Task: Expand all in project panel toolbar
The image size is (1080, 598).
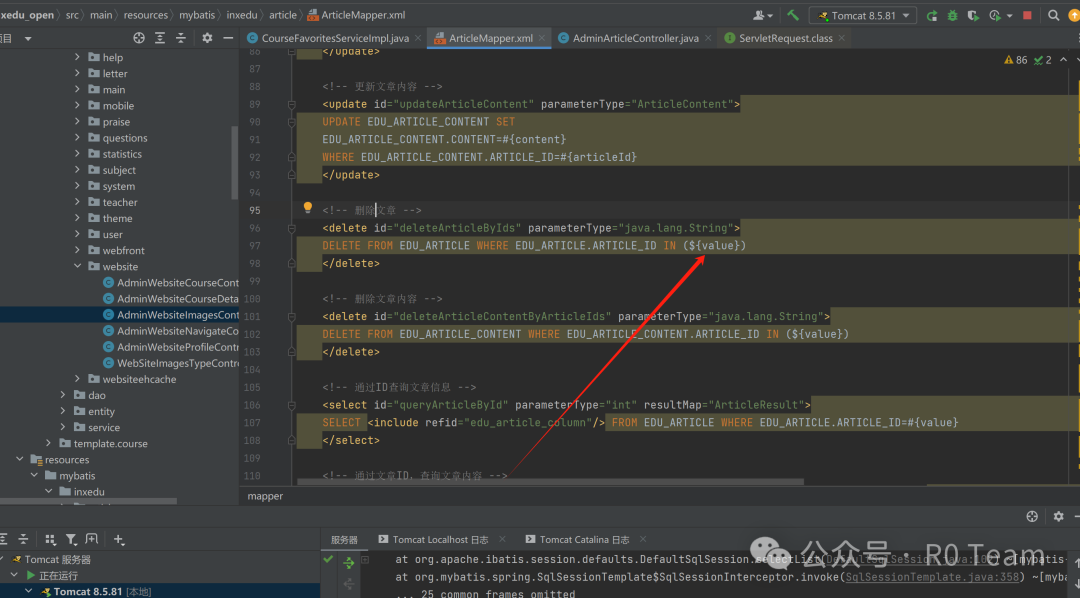Action: [x=160, y=39]
